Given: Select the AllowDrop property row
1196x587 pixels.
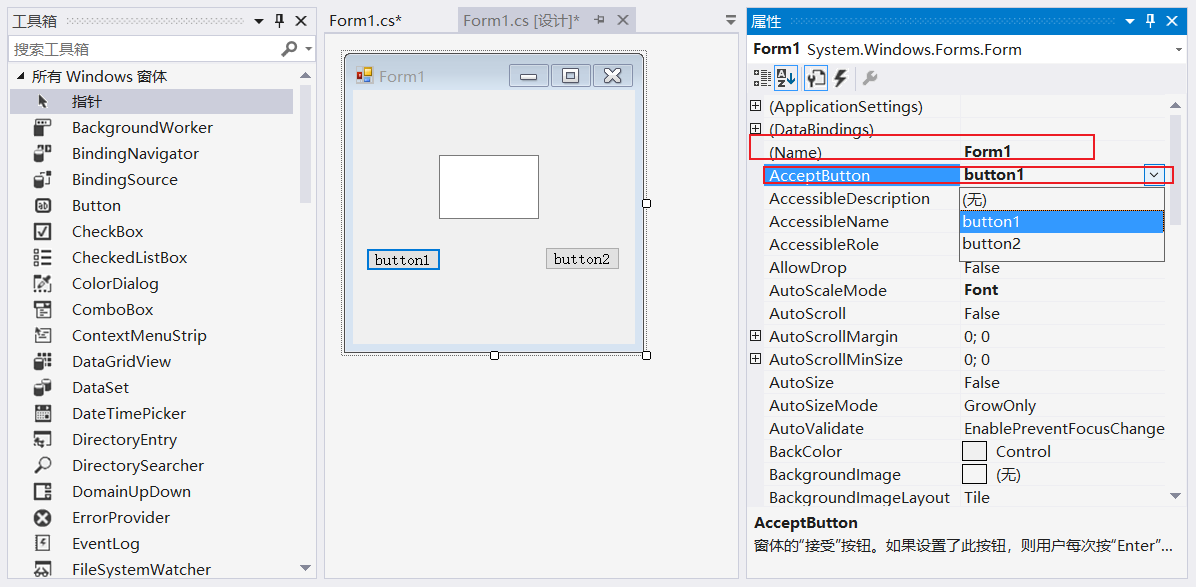Looking at the screenshot, I should pos(964,268).
